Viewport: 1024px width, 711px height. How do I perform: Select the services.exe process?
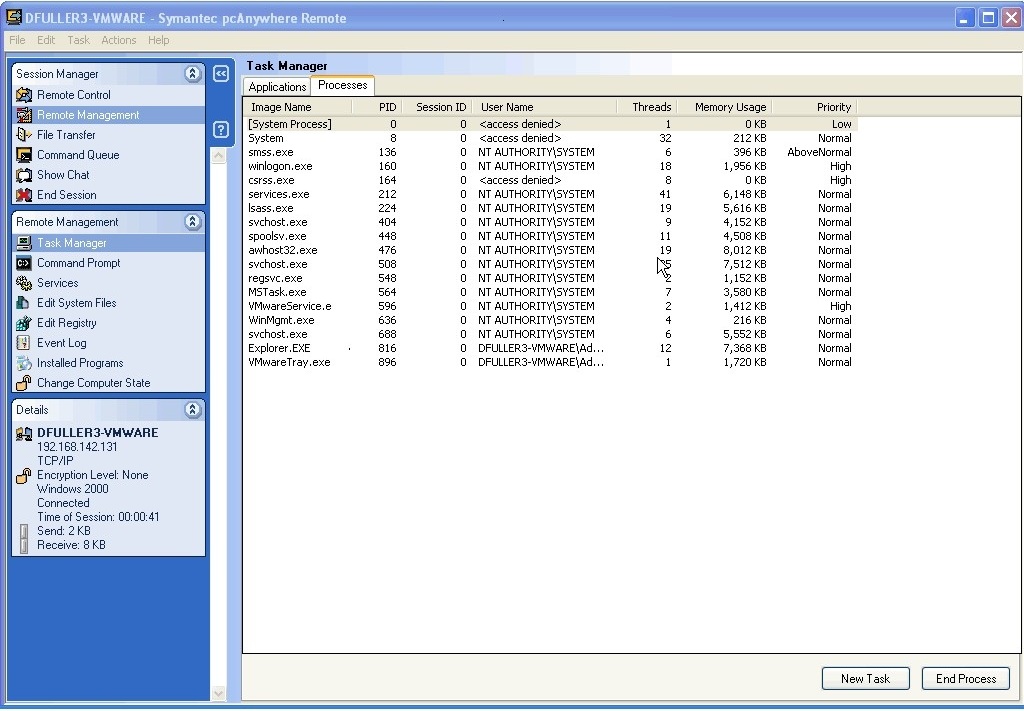click(x=551, y=194)
